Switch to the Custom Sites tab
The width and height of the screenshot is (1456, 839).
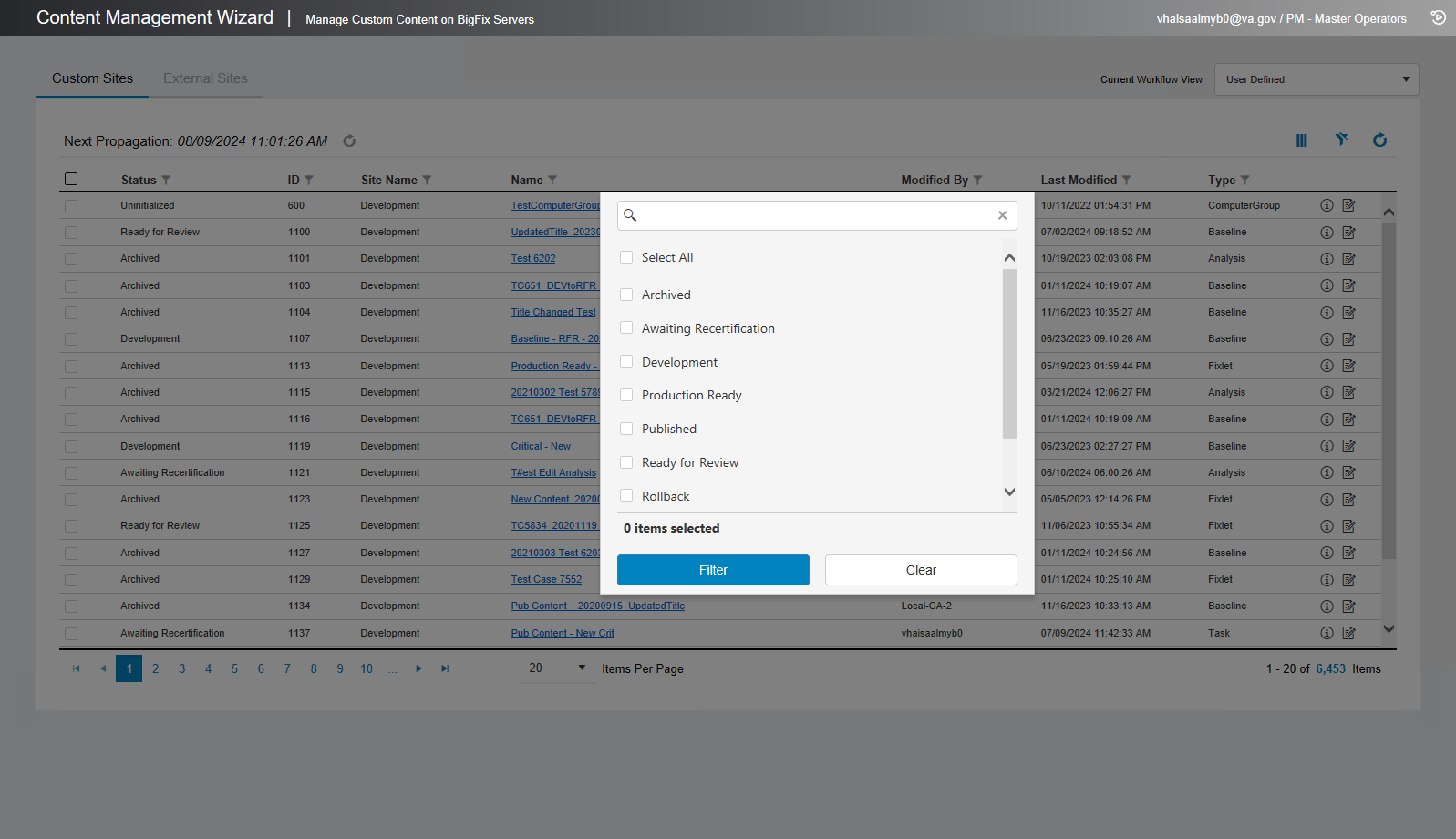[92, 78]
